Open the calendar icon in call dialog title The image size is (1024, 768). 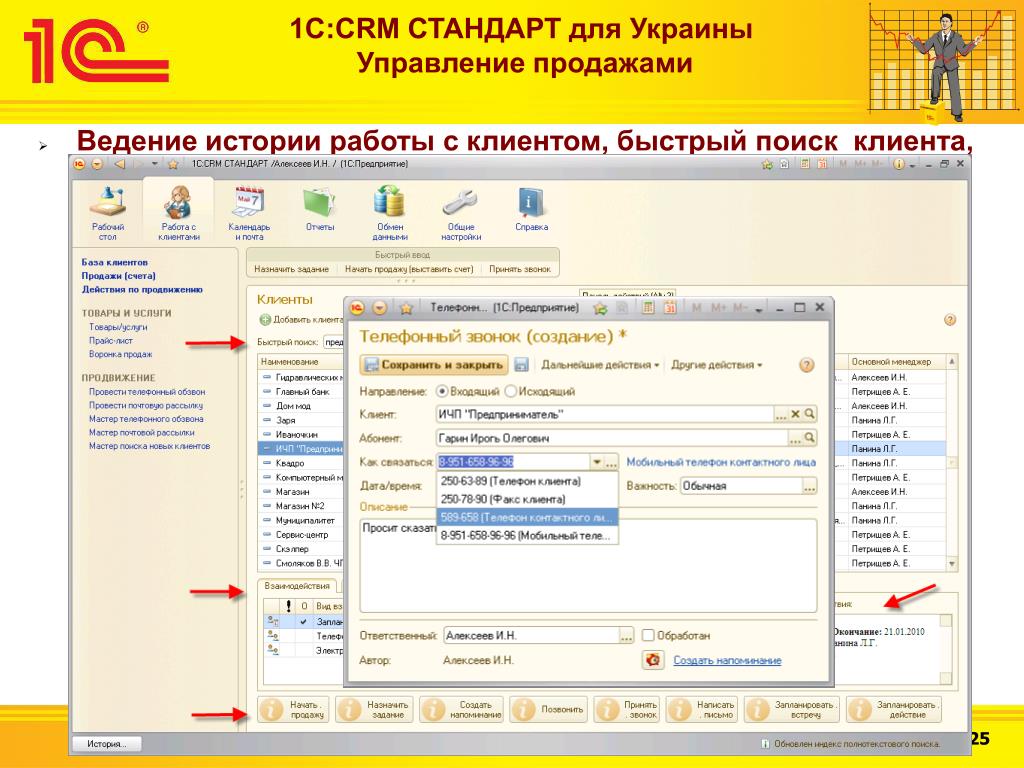tap(669, 308)
